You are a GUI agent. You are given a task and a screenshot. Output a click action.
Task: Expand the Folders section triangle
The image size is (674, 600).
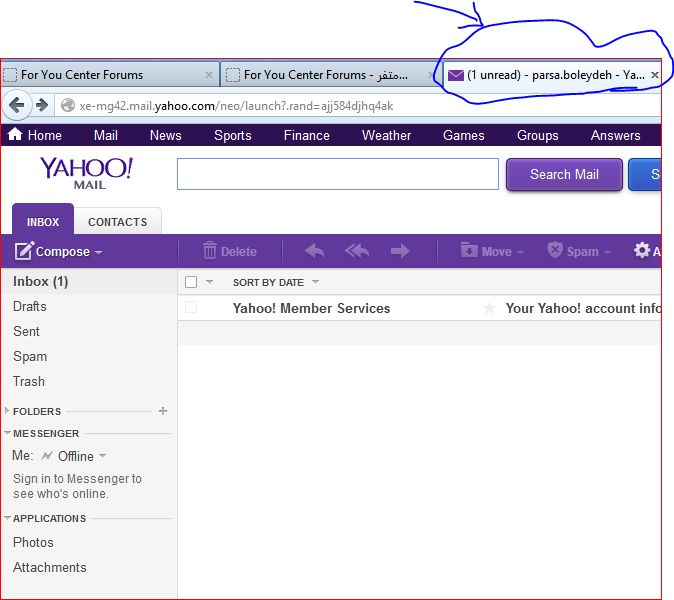click(7, 410)
